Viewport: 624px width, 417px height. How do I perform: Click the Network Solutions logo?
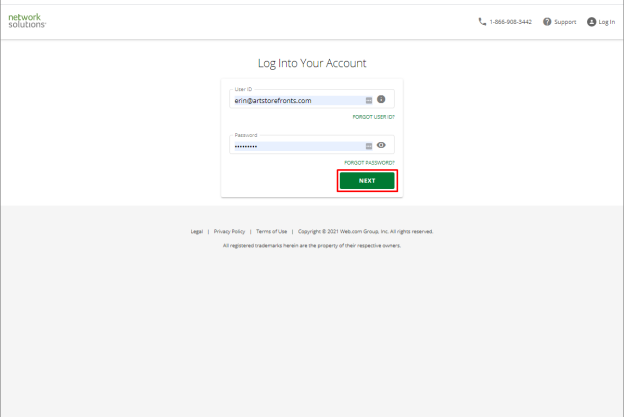pyautogui.click(x=27, y=21)
